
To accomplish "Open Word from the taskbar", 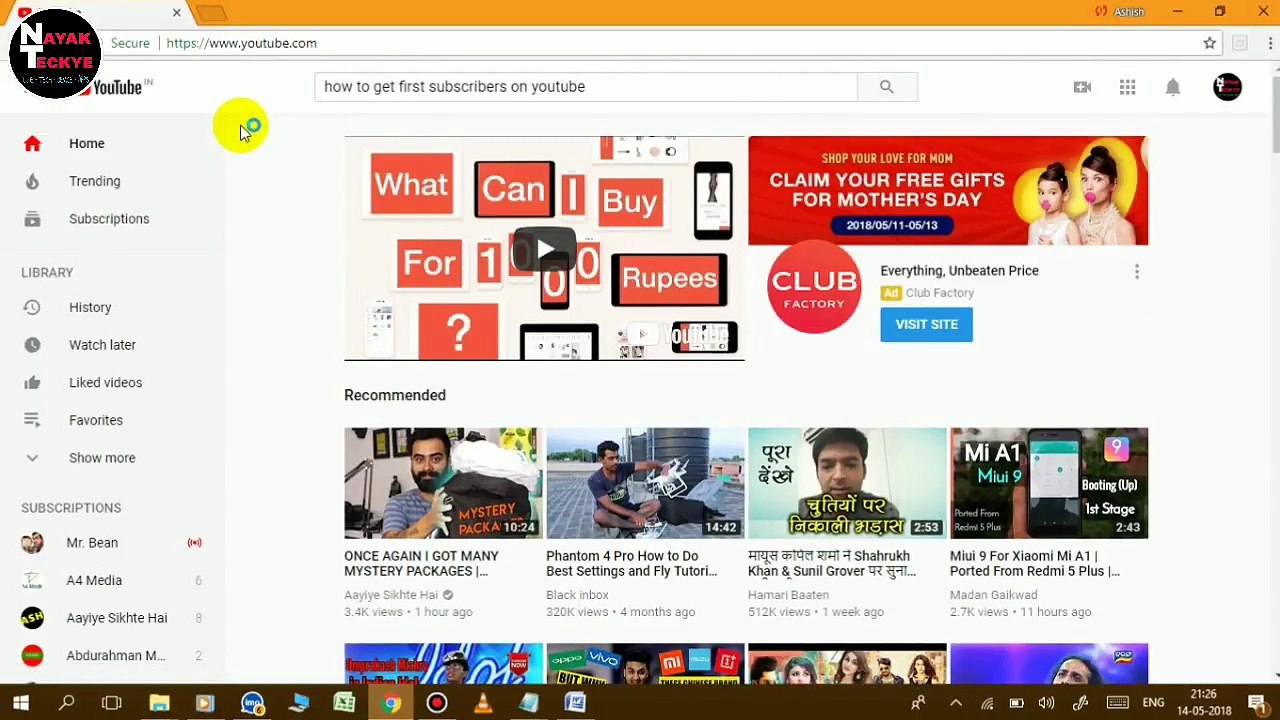I will coord(575,703).
